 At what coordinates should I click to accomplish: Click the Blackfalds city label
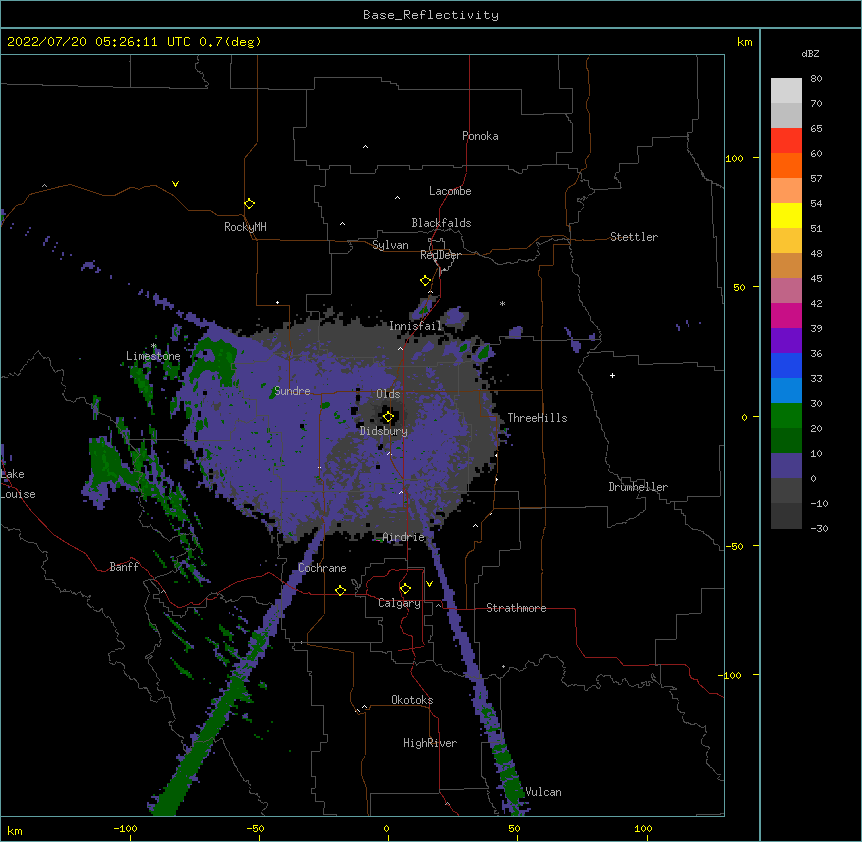click(441, 223)
